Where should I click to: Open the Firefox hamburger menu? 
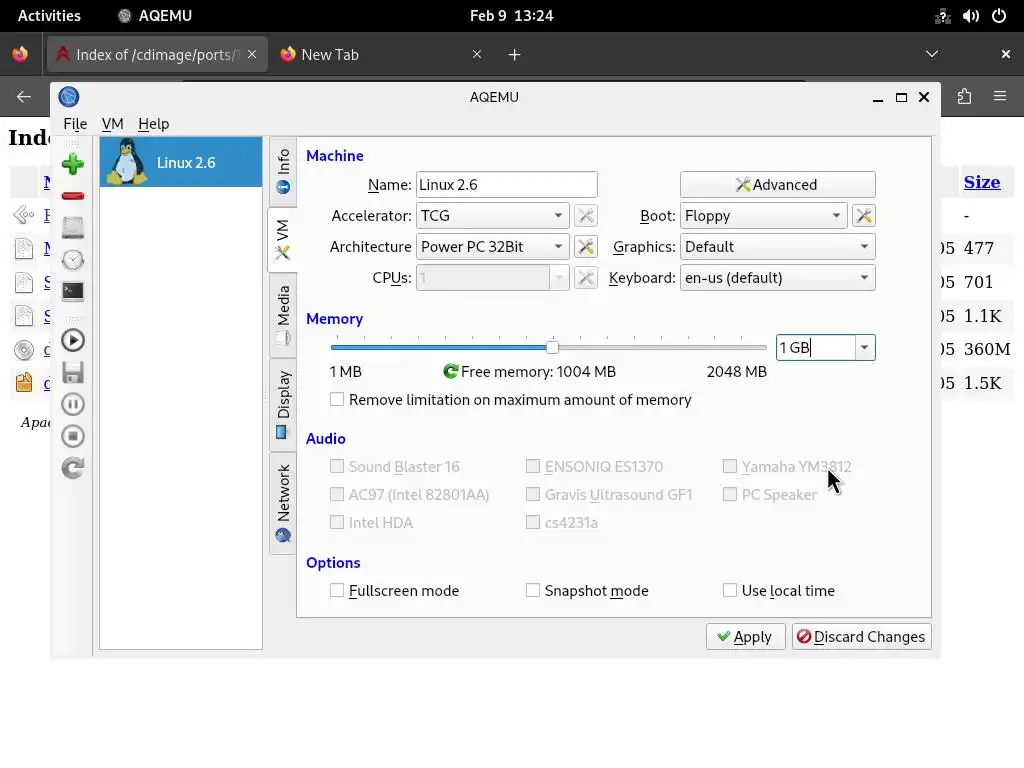1000,97
